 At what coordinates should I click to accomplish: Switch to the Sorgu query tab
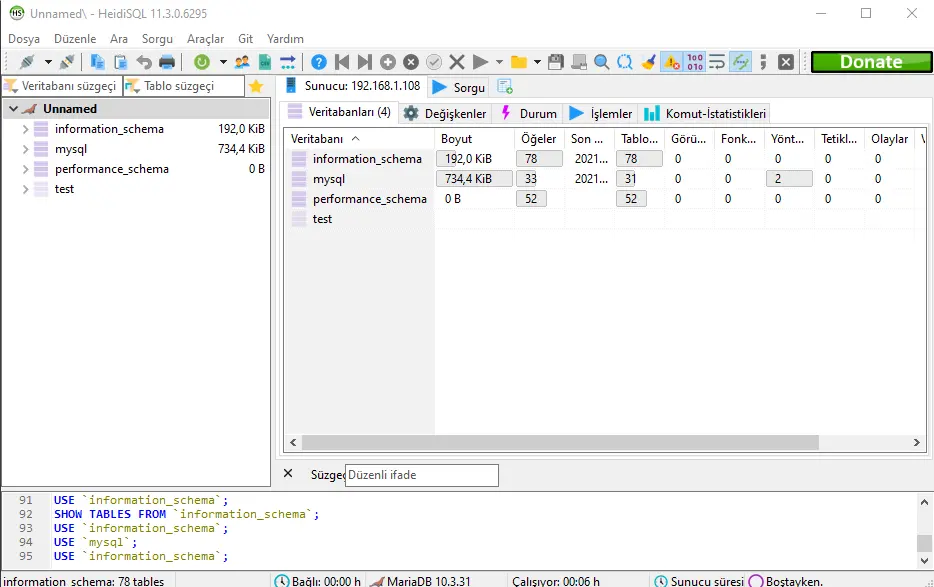[459, 88]
